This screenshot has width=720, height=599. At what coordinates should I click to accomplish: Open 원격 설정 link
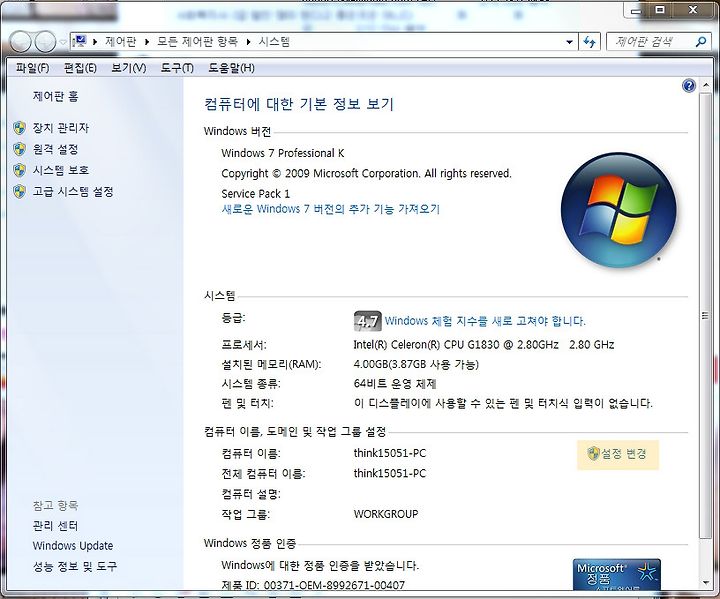coord(56,149)
